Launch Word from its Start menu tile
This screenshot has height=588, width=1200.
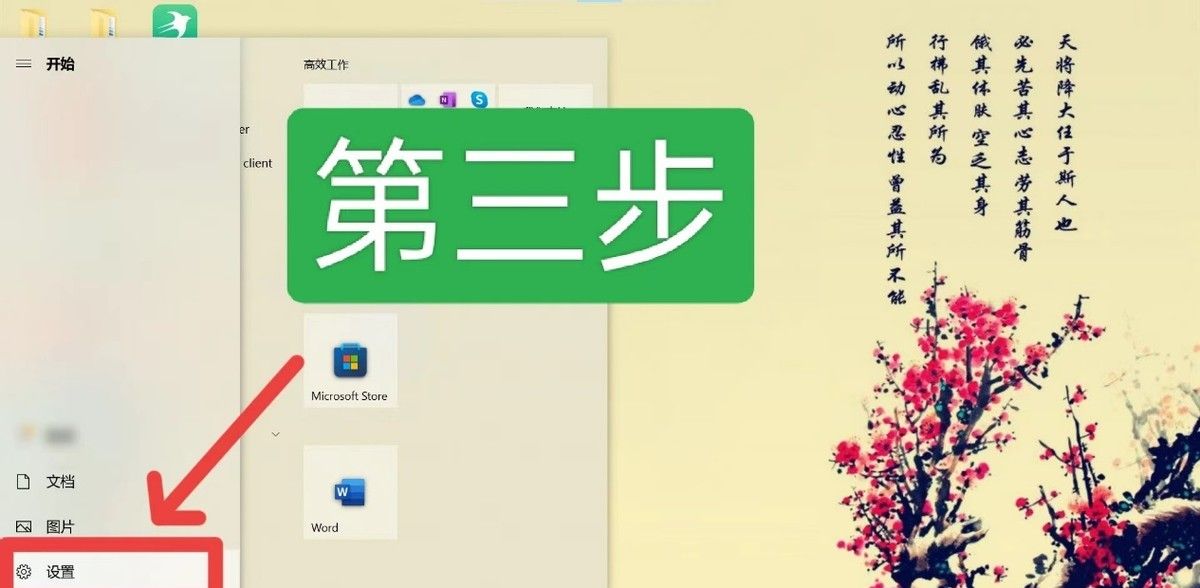pyautogui.click(x=348, y=490)
